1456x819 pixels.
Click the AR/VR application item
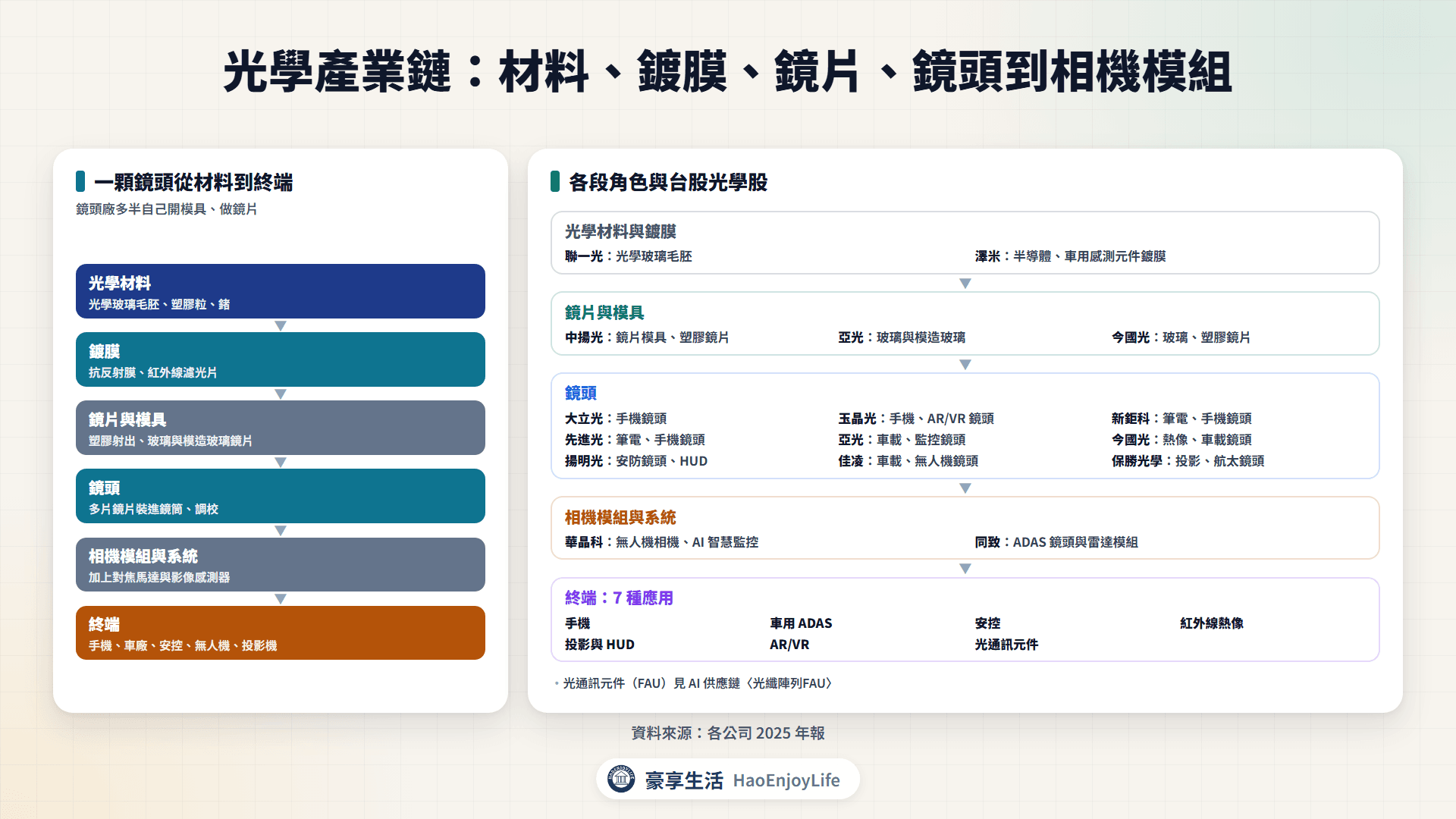(x=789, y=645)
